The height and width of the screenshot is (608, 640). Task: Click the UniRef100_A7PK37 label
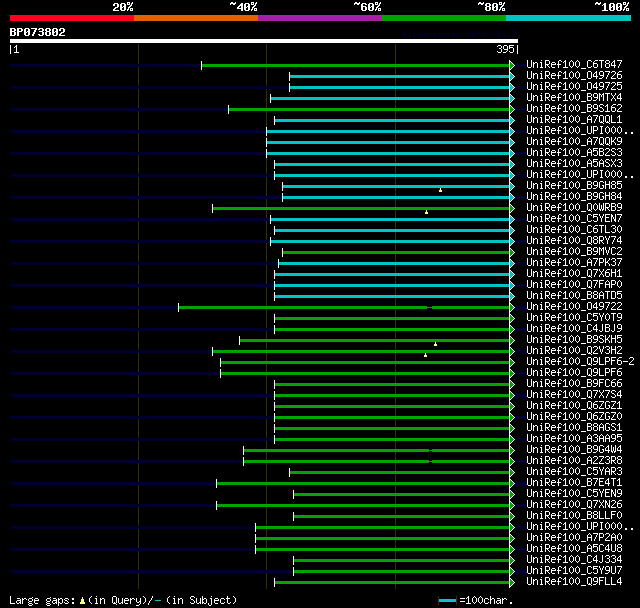(x=574, y=263)
